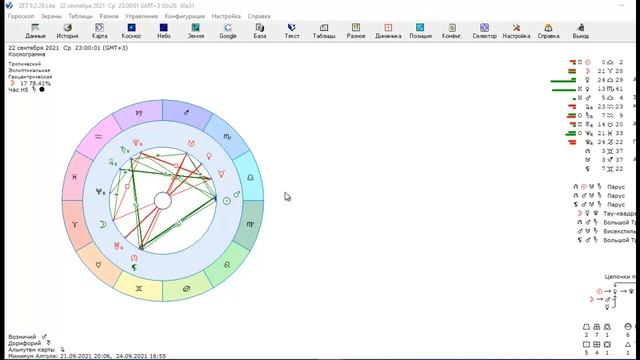Select the Pluto glyph in the chart
The height and width of the screenshot is (360, 640).
[137, 143]
